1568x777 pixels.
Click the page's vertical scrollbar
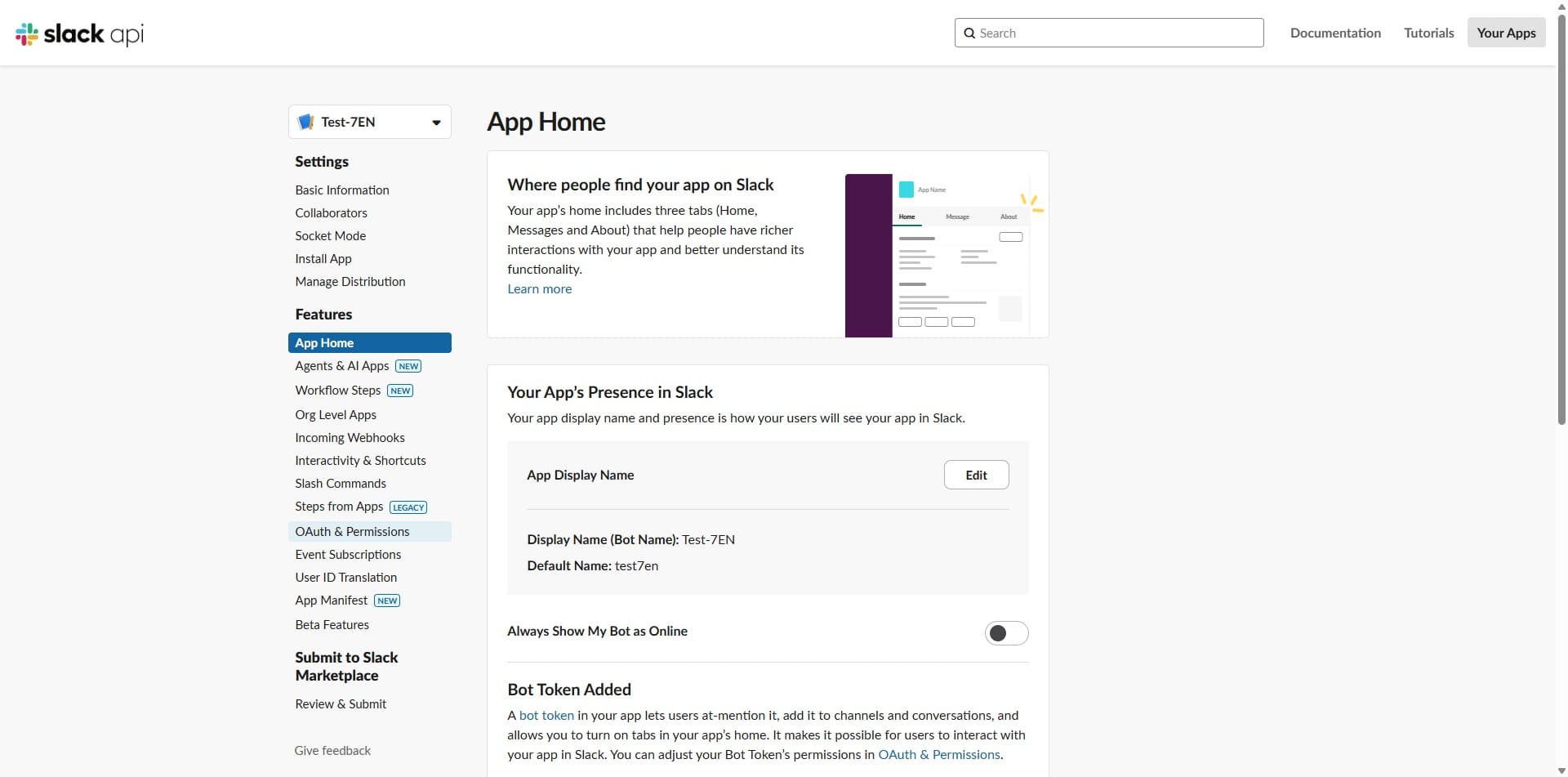coord(1562,219)
